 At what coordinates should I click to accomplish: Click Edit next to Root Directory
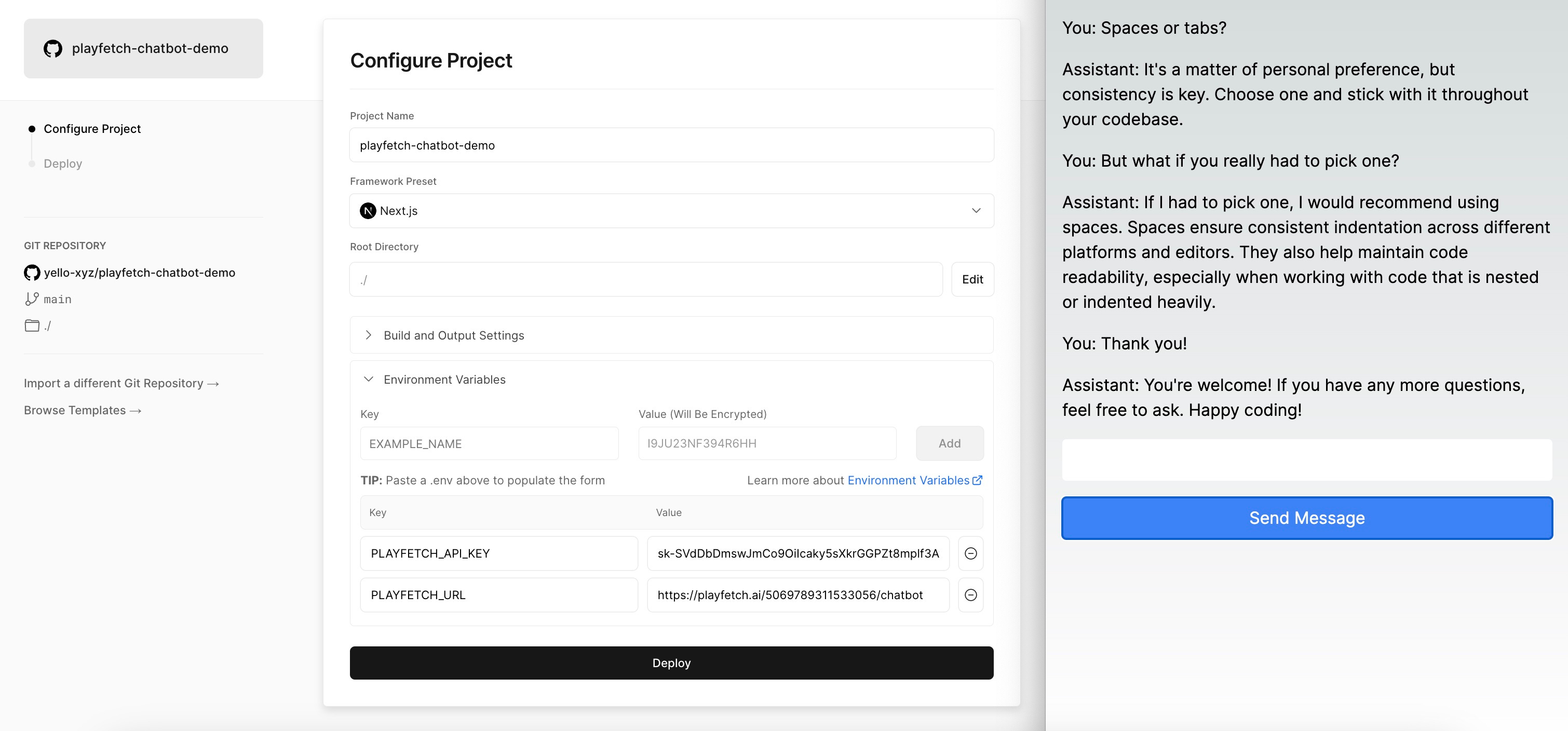pos(972,279)
